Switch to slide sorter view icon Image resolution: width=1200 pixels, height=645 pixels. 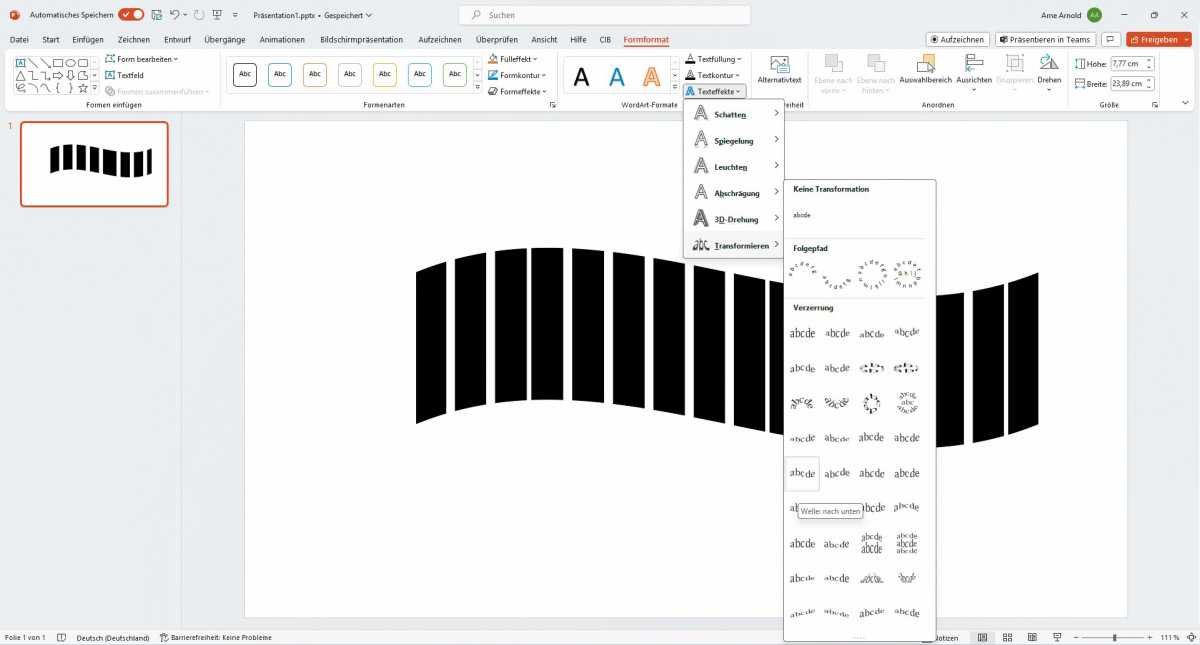pos(1005,637)
